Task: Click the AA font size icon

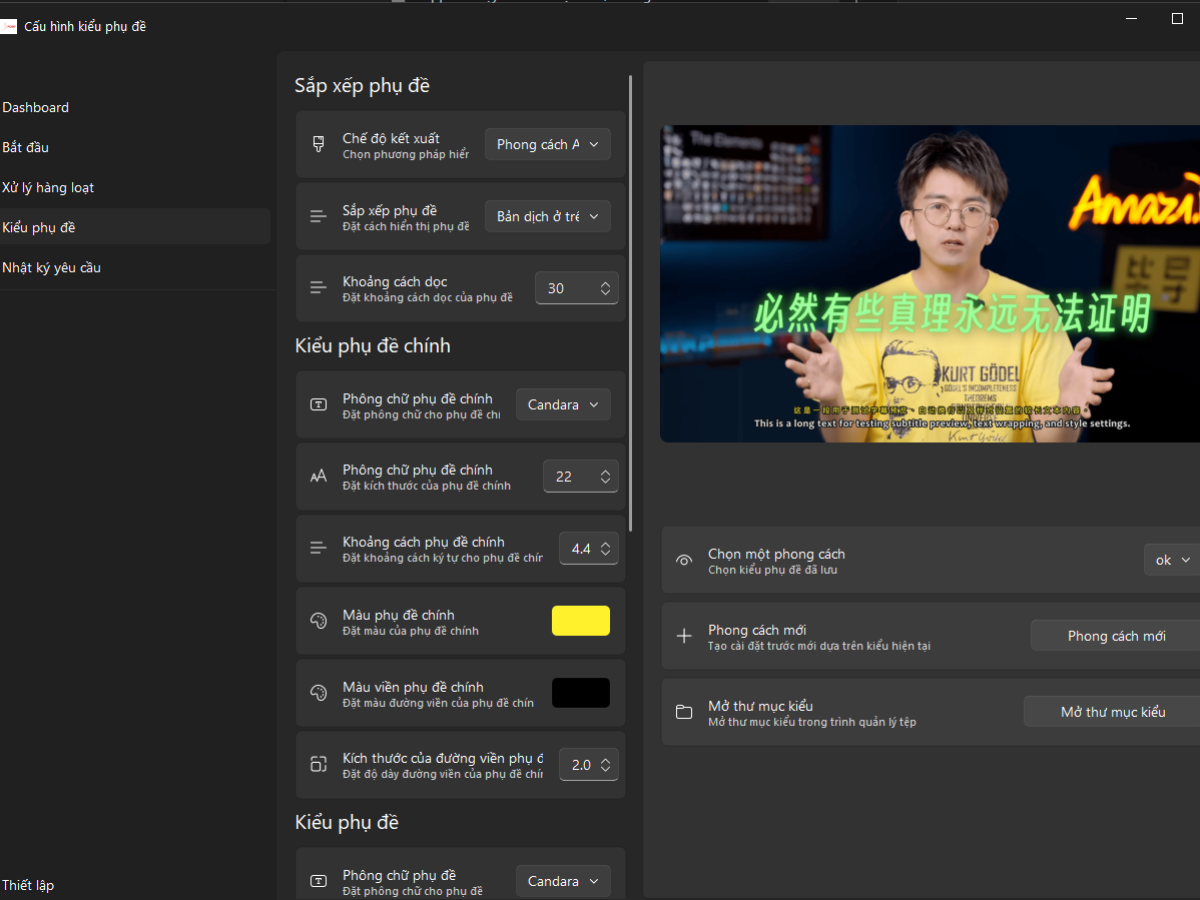Action: 318,476
